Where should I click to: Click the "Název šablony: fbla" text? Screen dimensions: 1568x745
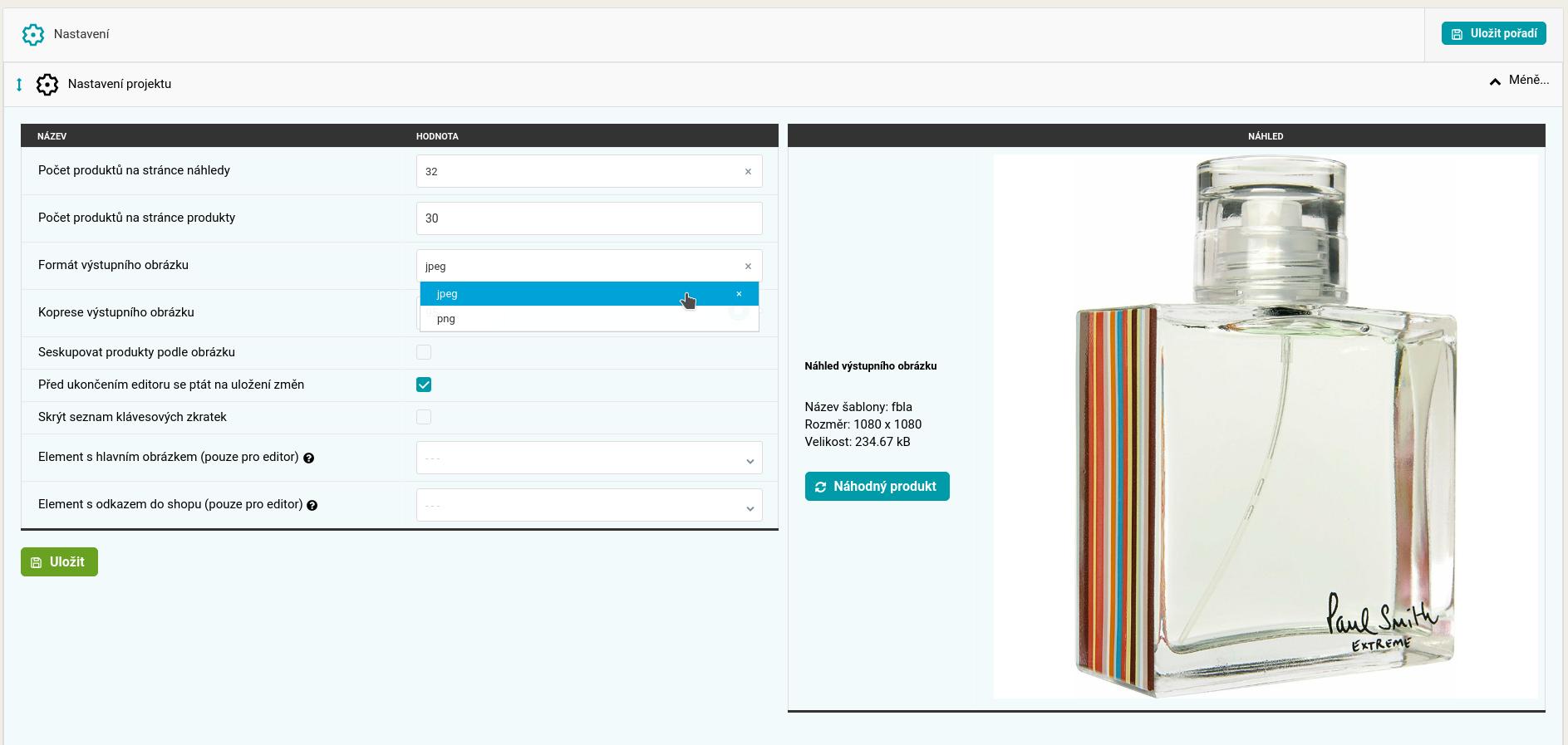point(858,407)
